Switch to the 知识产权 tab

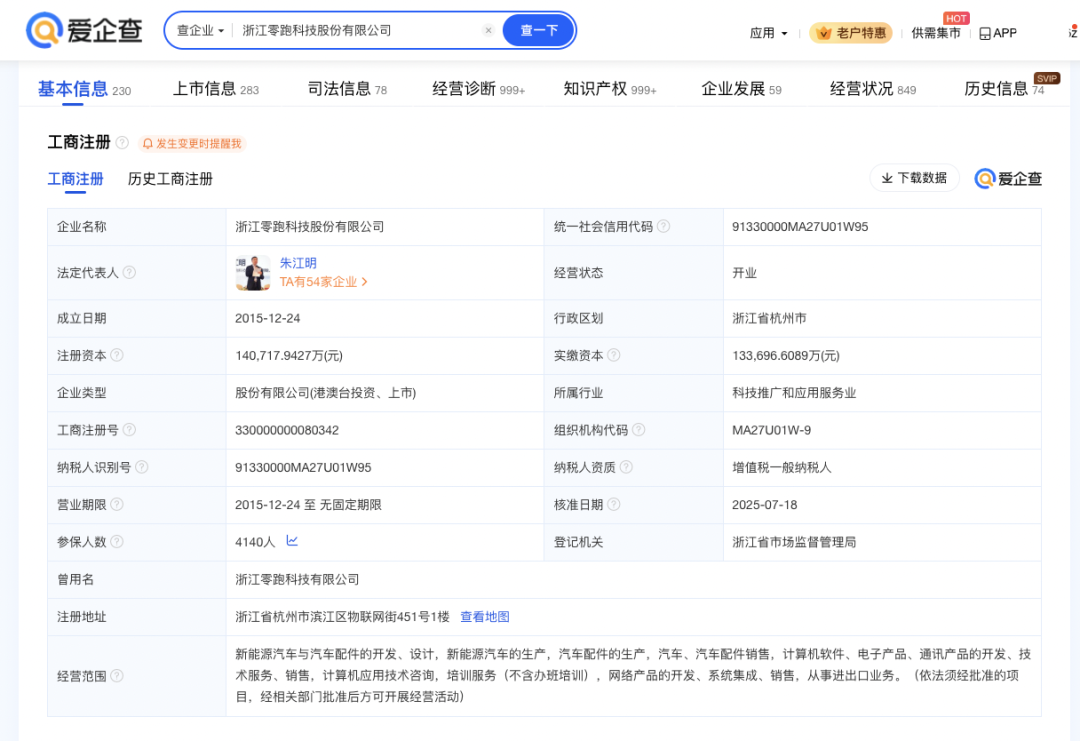[x=610, y=90]
